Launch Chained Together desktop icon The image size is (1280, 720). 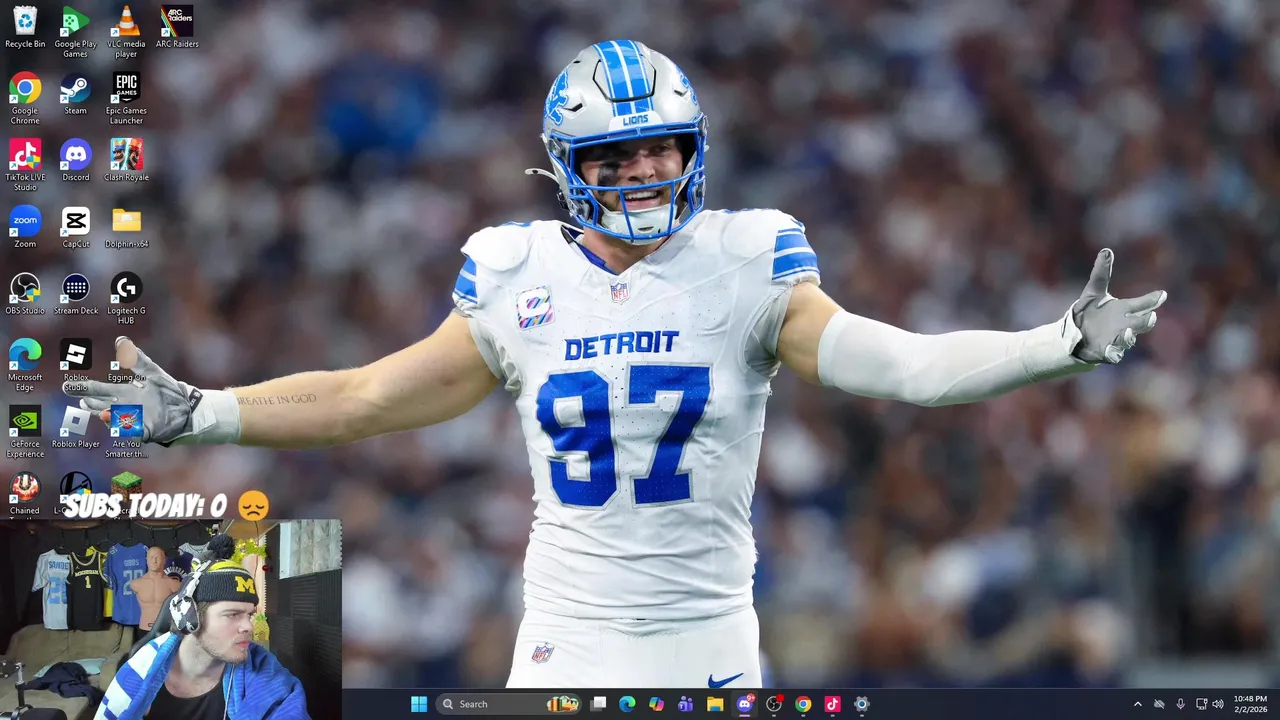[x=25, y=494]
